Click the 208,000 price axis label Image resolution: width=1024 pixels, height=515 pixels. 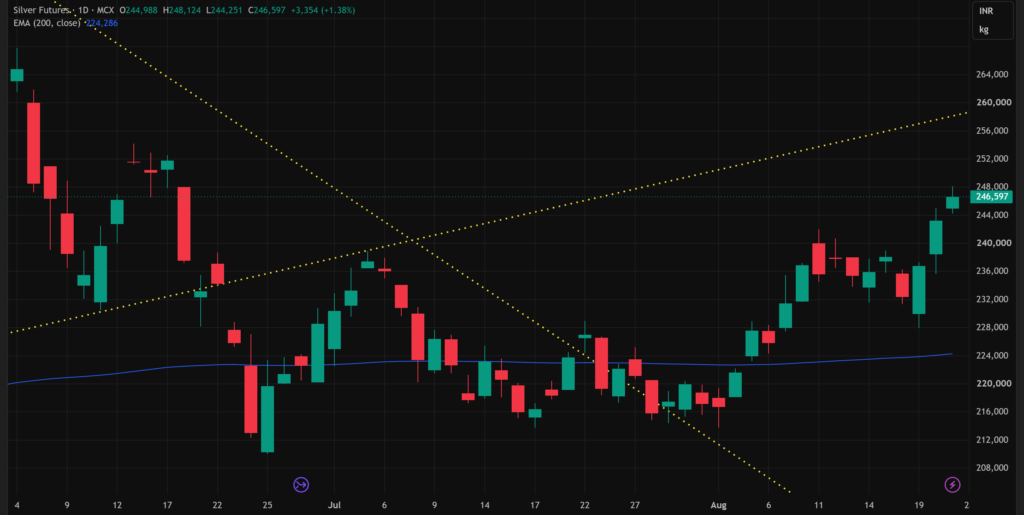coord(991,467)
